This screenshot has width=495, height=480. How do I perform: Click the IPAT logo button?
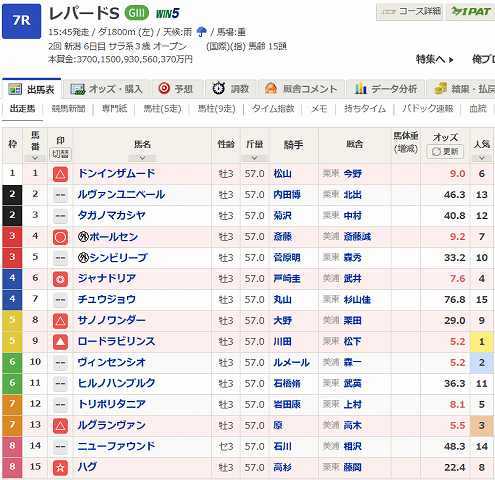tap(471, 12)
